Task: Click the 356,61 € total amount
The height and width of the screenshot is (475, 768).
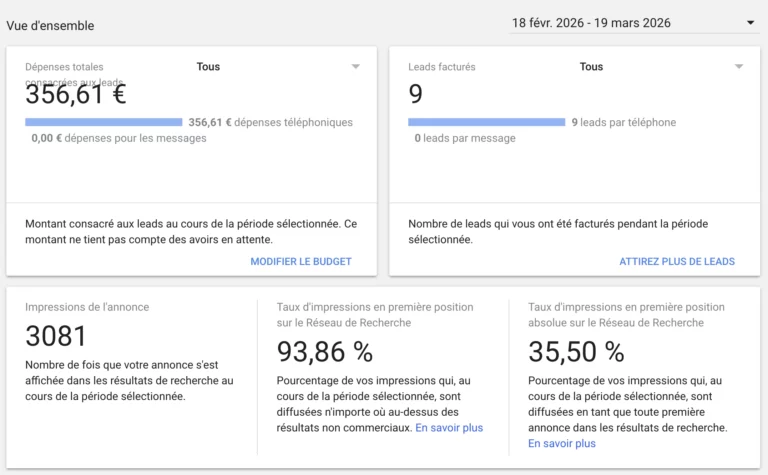Action: point(76,94)
